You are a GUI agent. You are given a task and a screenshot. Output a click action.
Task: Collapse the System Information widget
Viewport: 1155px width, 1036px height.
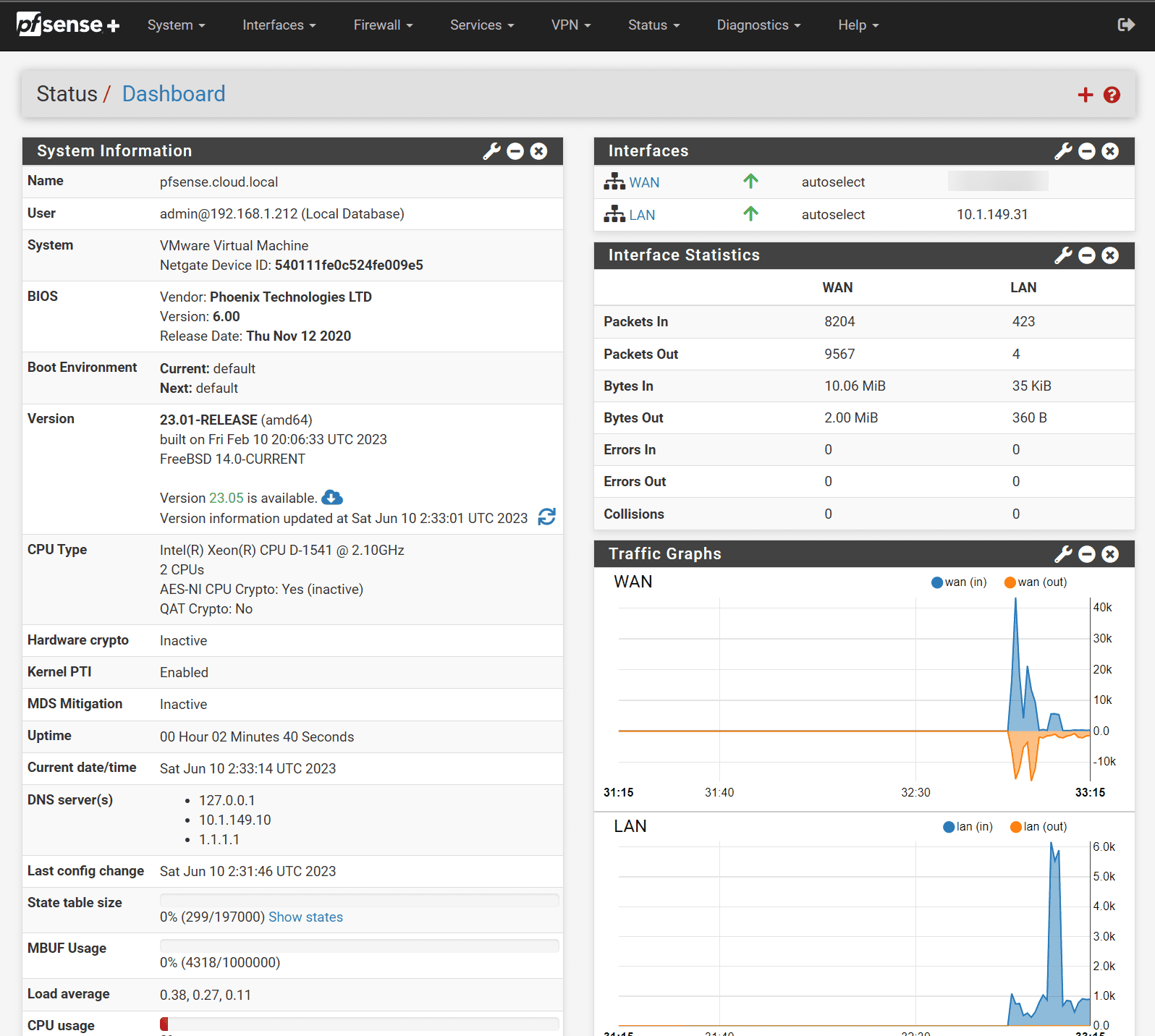coord(515,151)
